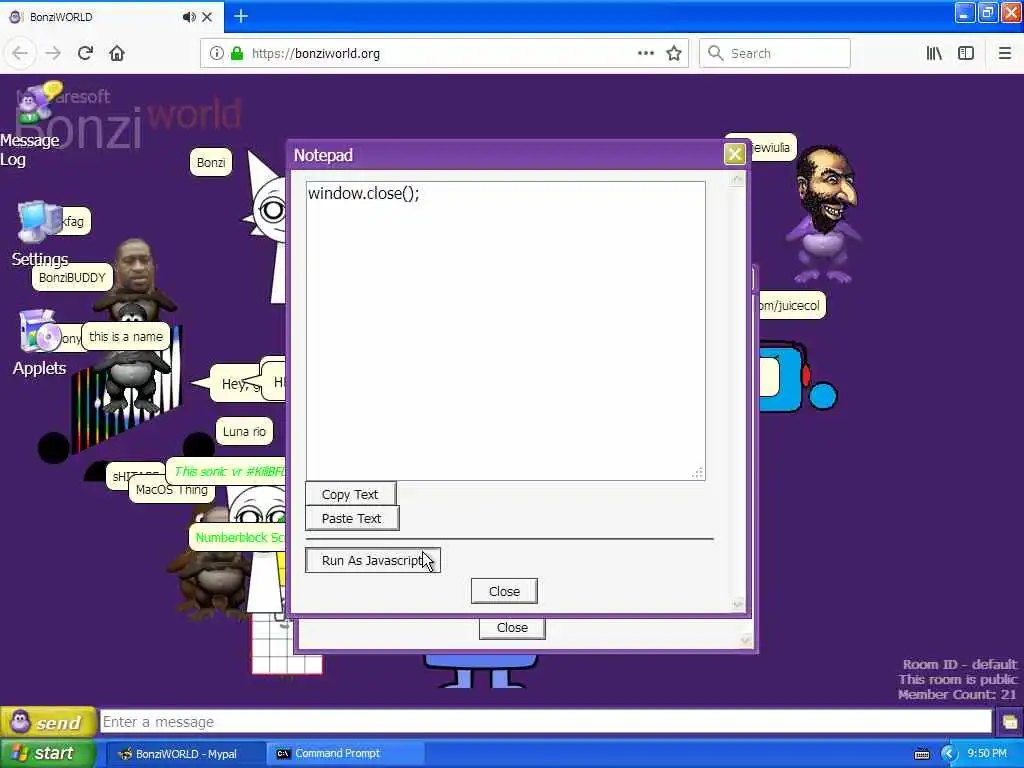1024x768 pixels.
Task: Open the Windows start menu
Action: pos(48,753)
